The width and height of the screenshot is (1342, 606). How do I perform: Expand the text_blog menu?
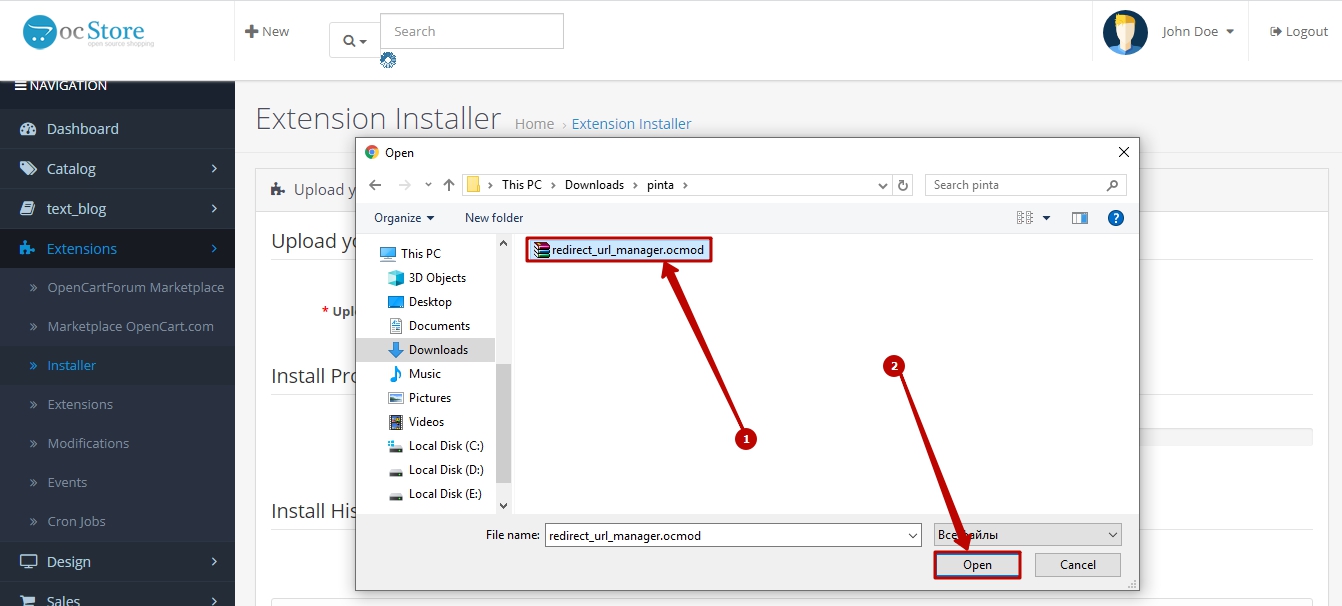(117, 208)
